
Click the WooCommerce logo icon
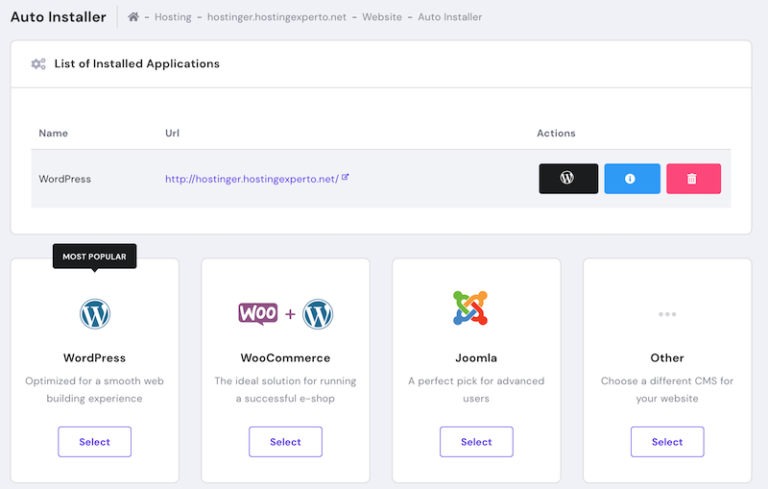[x=285, y=313]
